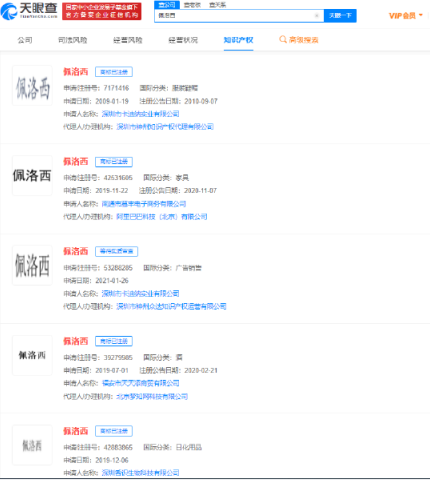Open the 阿里巴巴科技（北京）有限公司 agency link
Screen dimensions: 430x480
pos(162,217)
